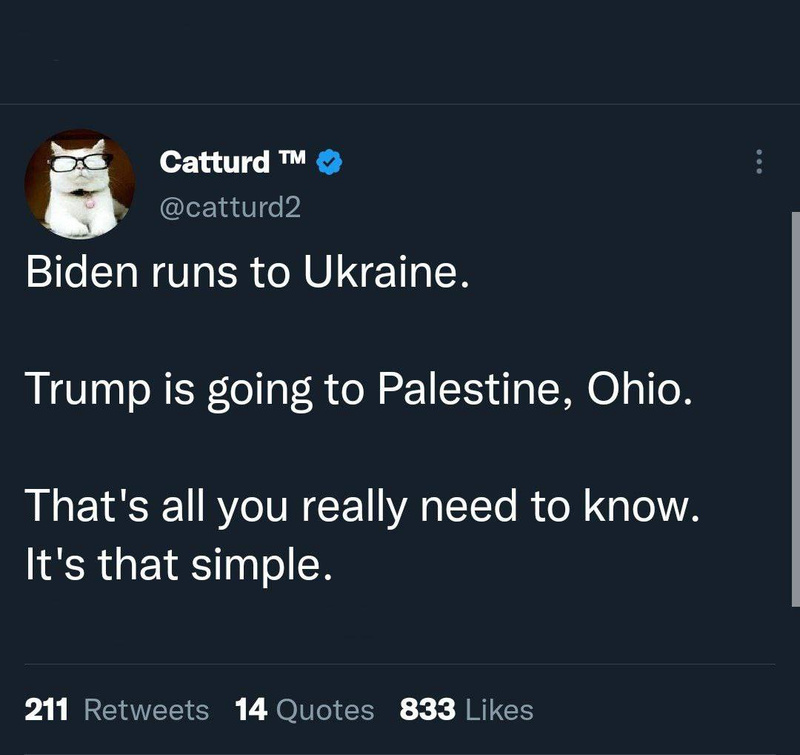Viewport: 800px width, 755px height.
Task: Click the 833 like count number
Action: coord(428,710)
